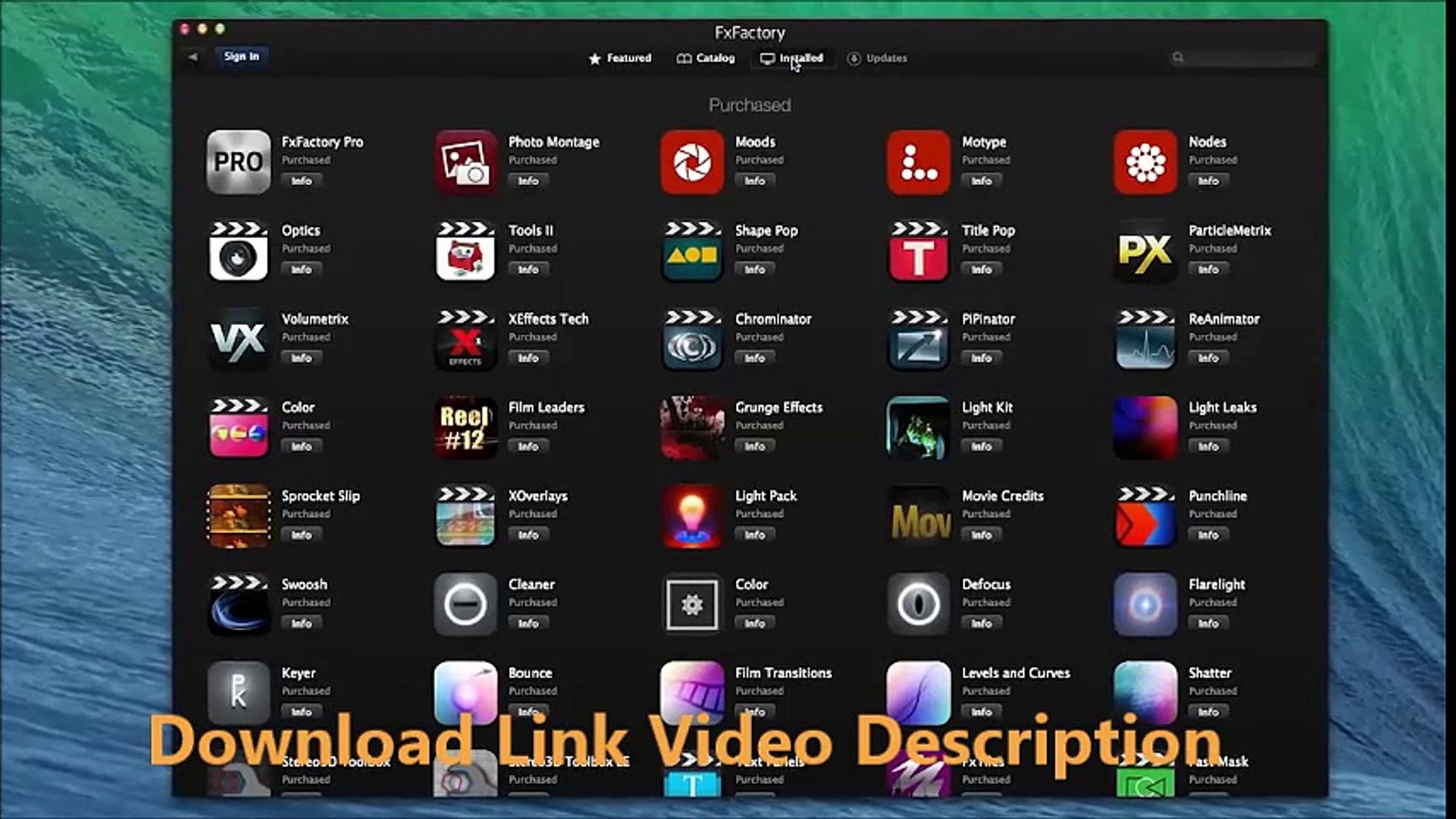Image resolution: width=1456 pixels, height=819 pixels.
Task: Select the Keyer icon
Action: pos(238,693)
